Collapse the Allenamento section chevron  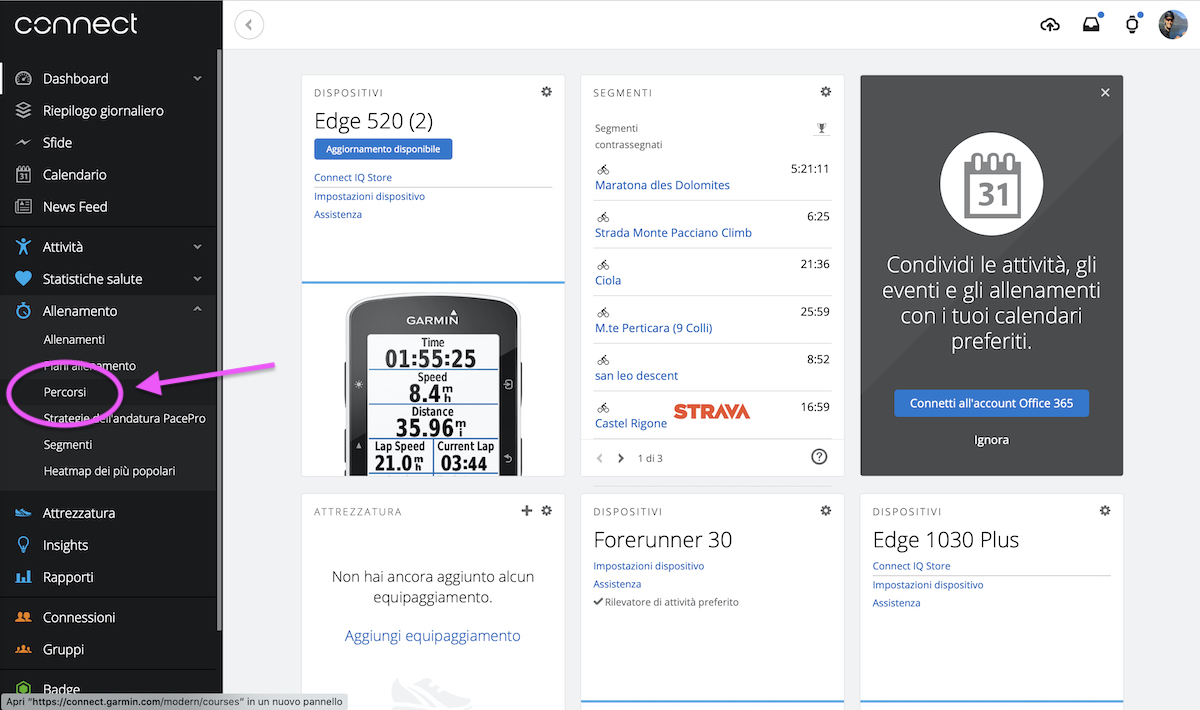pos(197,310)
